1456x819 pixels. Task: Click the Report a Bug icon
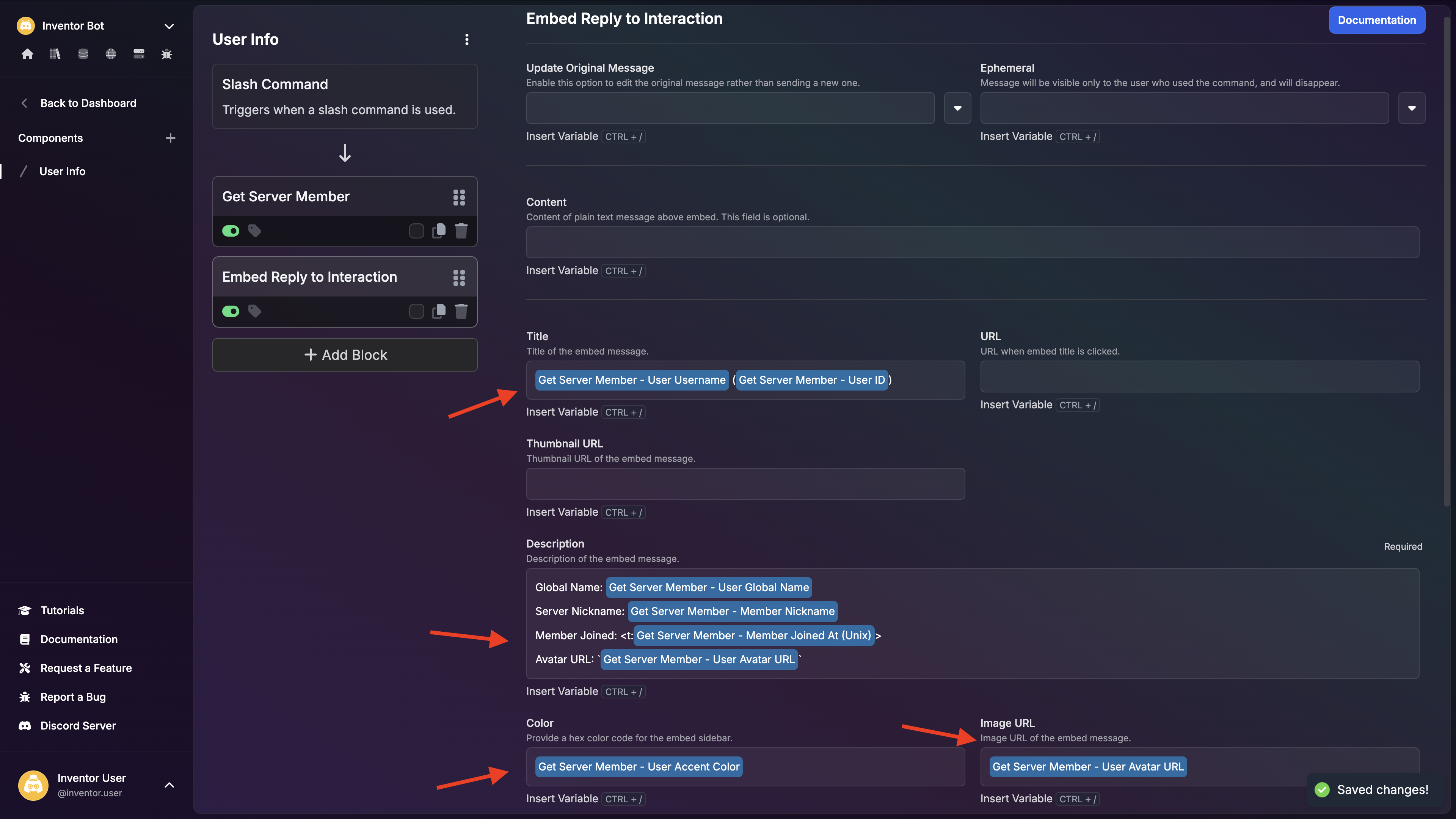point(25,697)
